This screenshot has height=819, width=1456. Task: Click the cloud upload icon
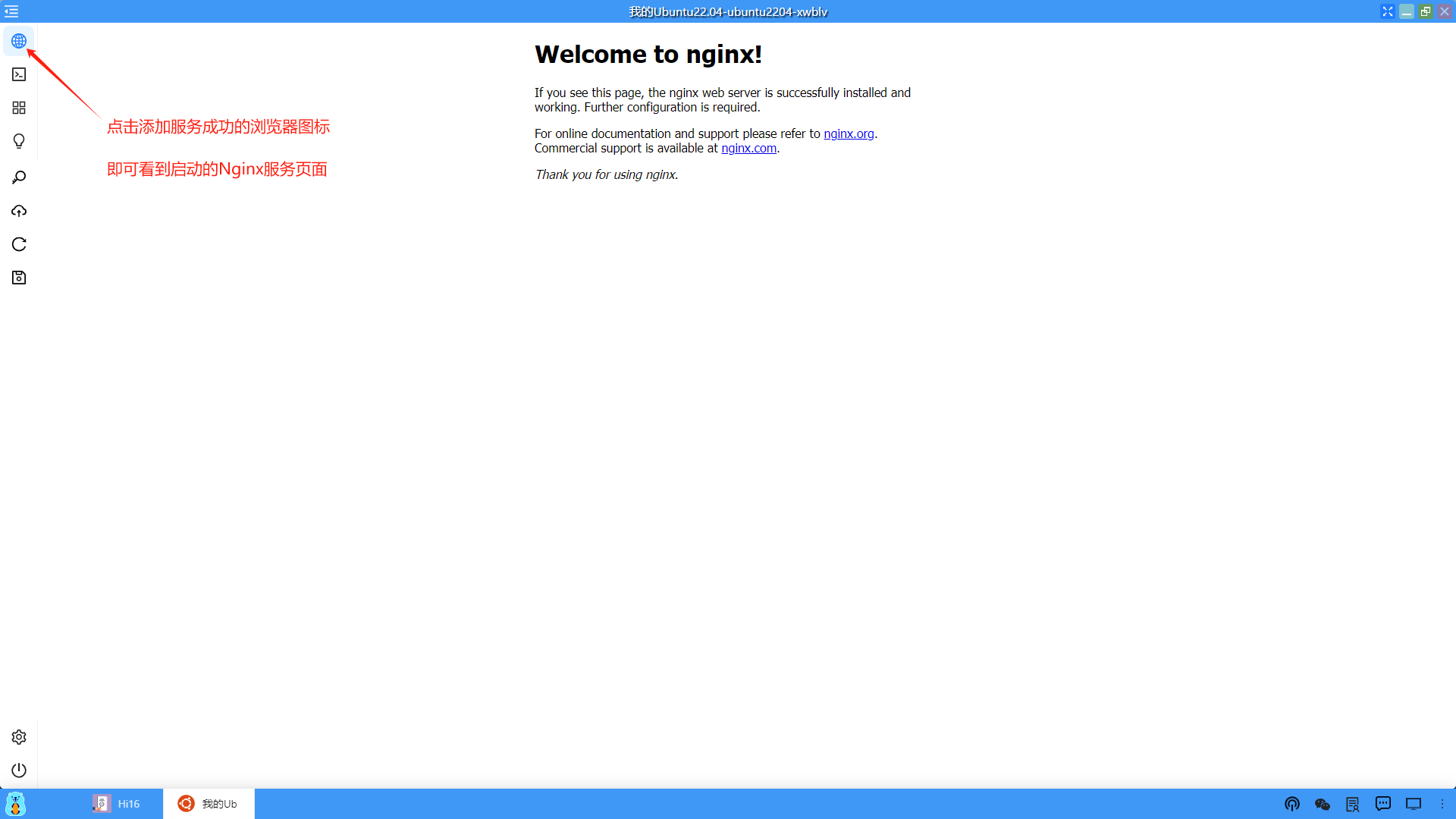(19, 211)
